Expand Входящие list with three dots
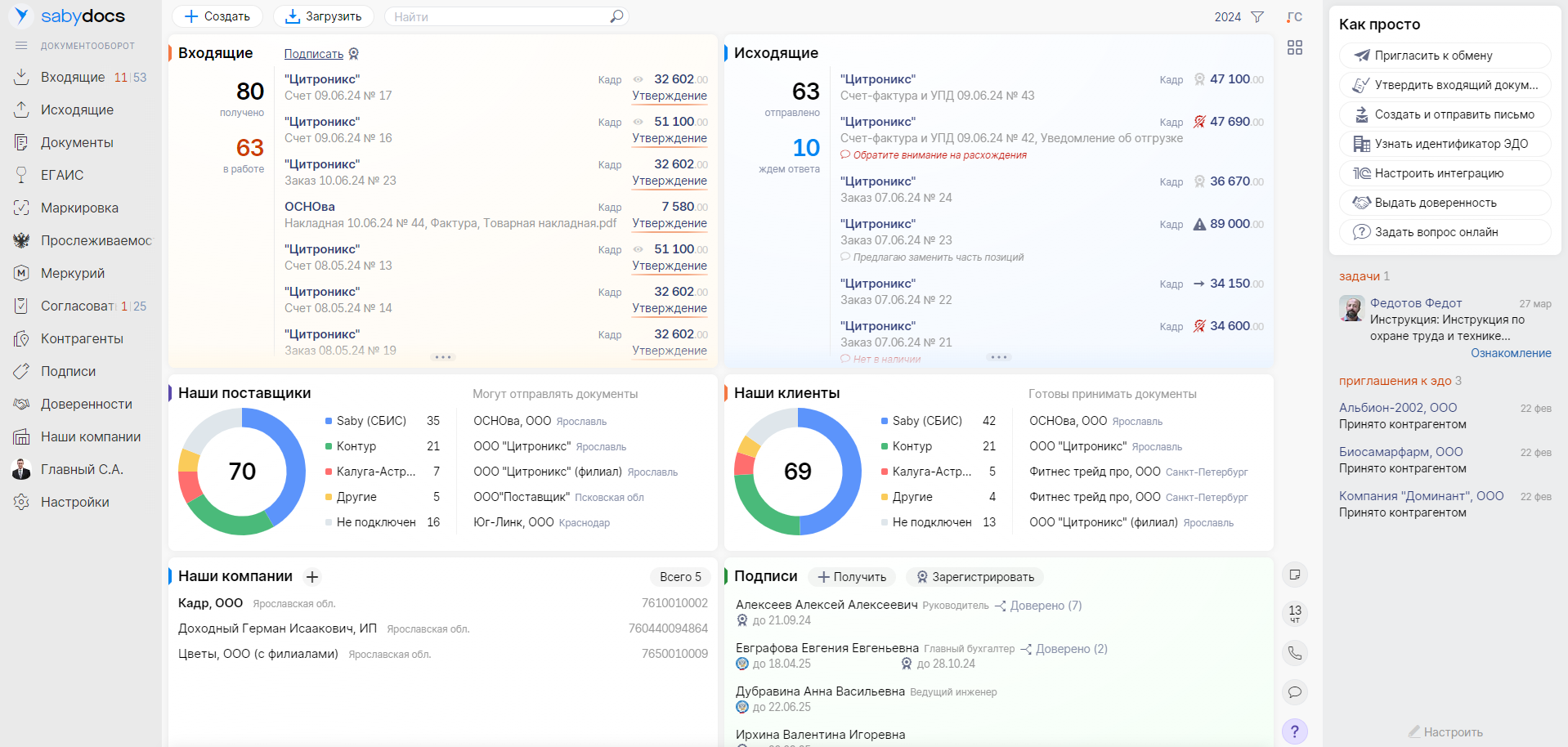The width and height of the screenshot is (1568, 747). 443,357
